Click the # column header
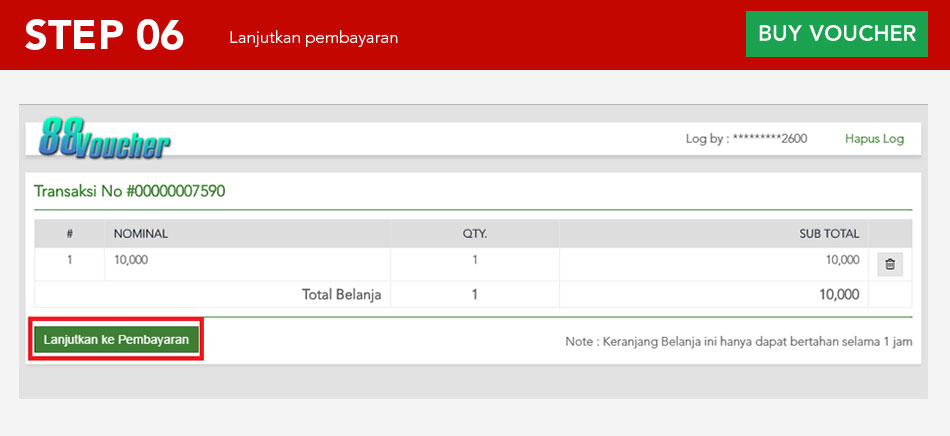The height and width of the screenshot is (436, 950). tap(70, 234)
